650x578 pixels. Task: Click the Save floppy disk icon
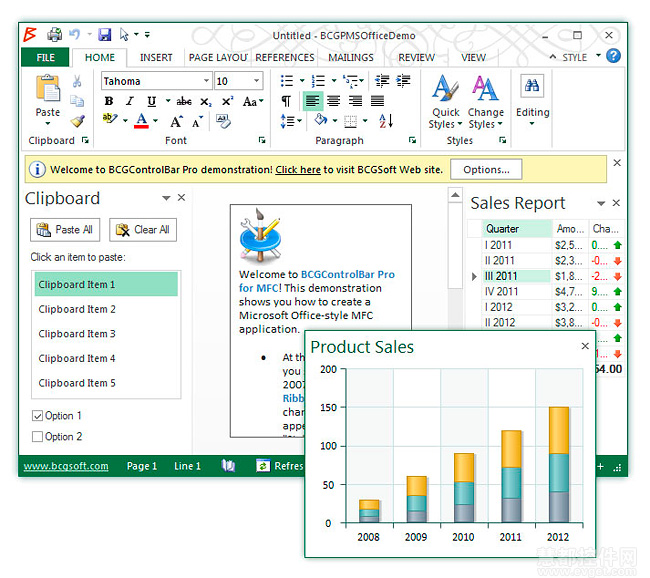104,34
